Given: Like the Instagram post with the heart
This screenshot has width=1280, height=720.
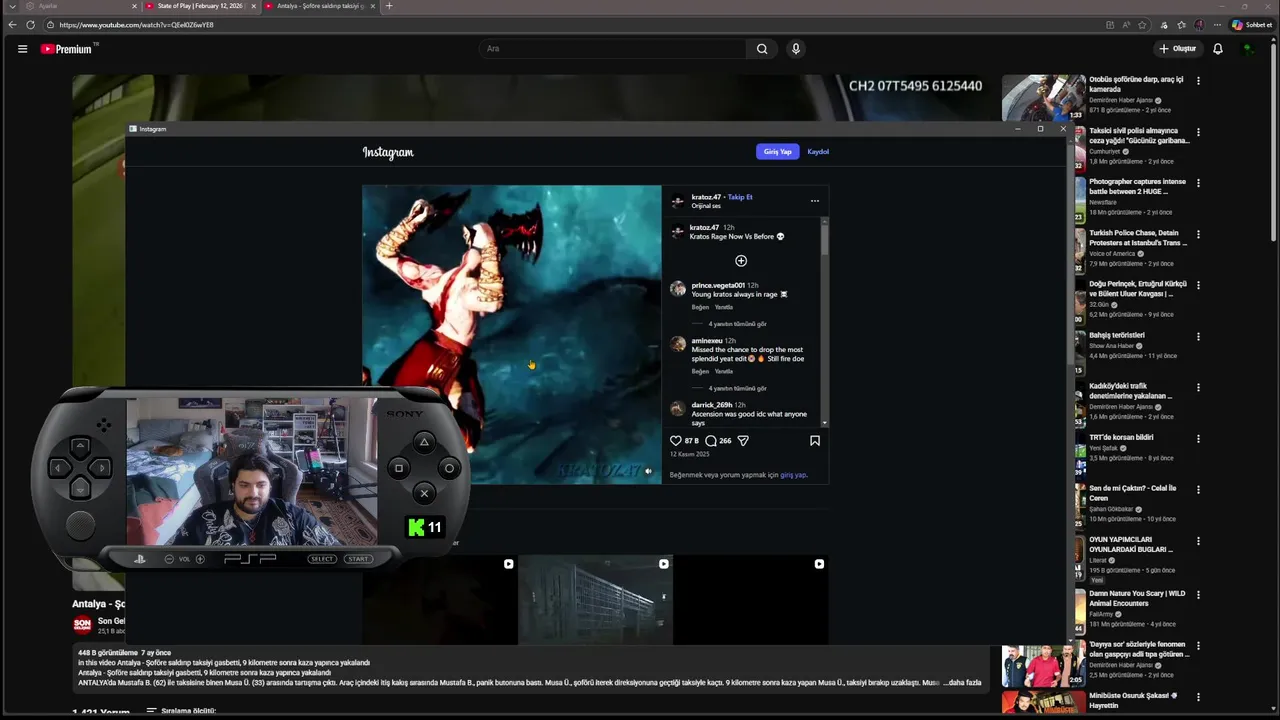Looking at the screenshot, I should (x=676, y=440).
